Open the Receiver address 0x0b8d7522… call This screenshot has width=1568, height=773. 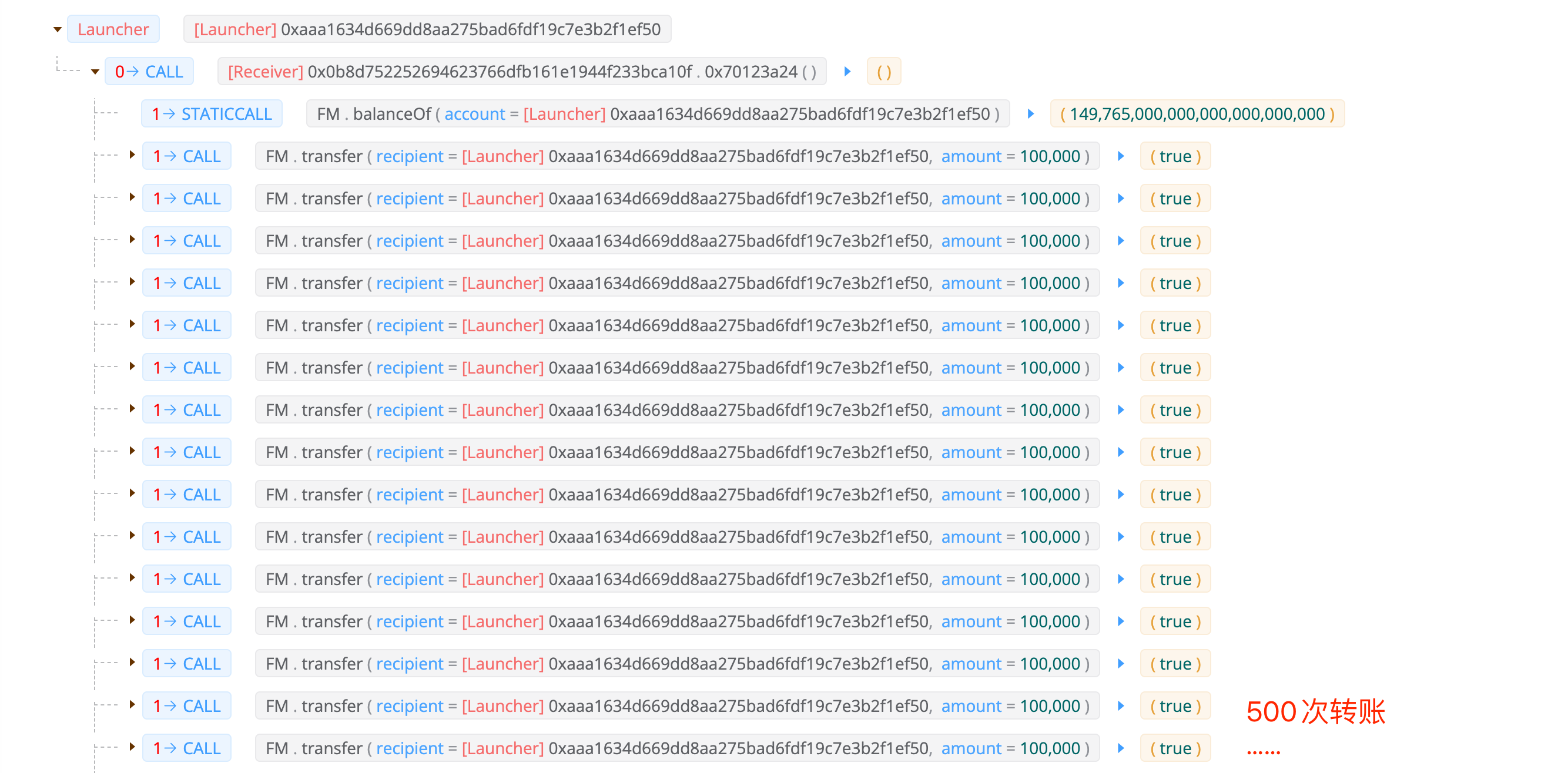[x=499, y=72]
